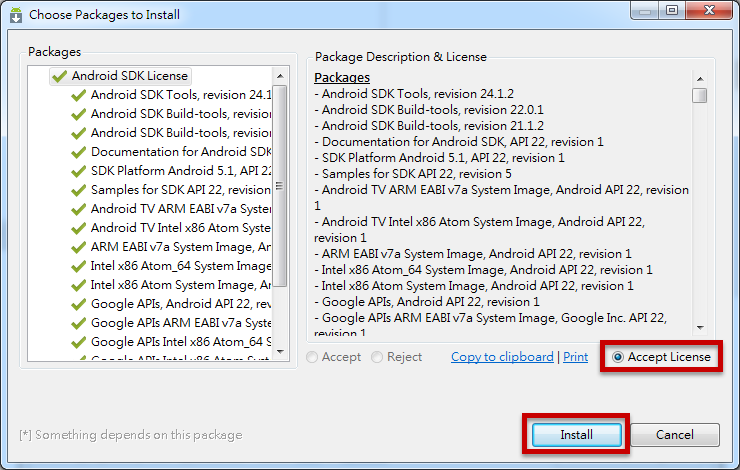The height and width of the screenshot is (470, 740).
Task: Click the Android SDK Manager title bar icon
Action: 16,15
